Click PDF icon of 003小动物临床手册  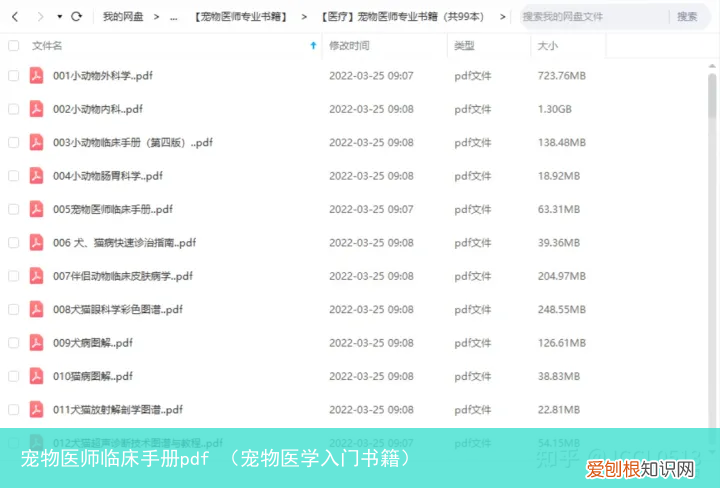[36, 142]
